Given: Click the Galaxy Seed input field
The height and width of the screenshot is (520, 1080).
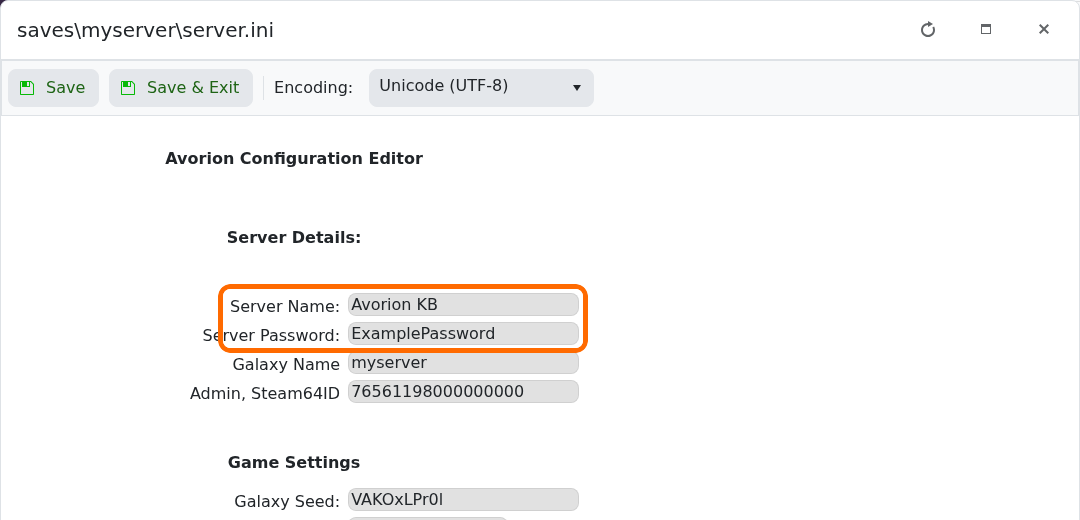Looking at the screenshot, I should click(x=463, y=499).
